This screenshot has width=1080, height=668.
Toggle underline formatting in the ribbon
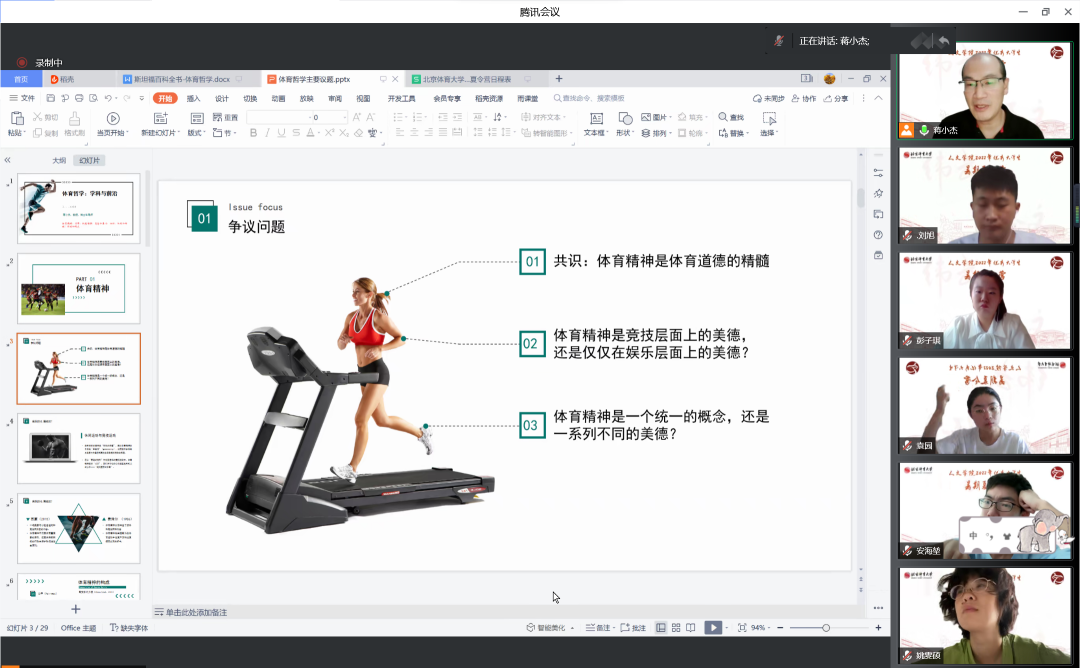pyautogui.click(x=280, y=132)
